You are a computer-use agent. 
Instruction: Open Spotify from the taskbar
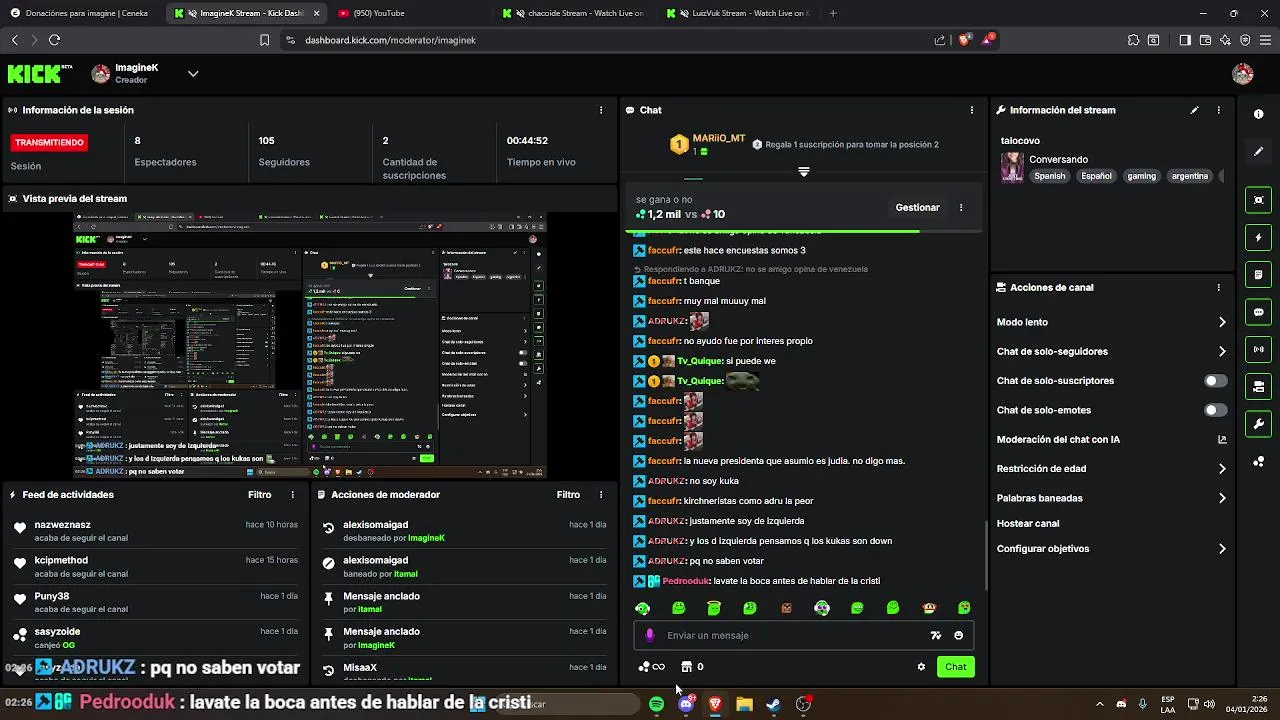coord(656,704)
